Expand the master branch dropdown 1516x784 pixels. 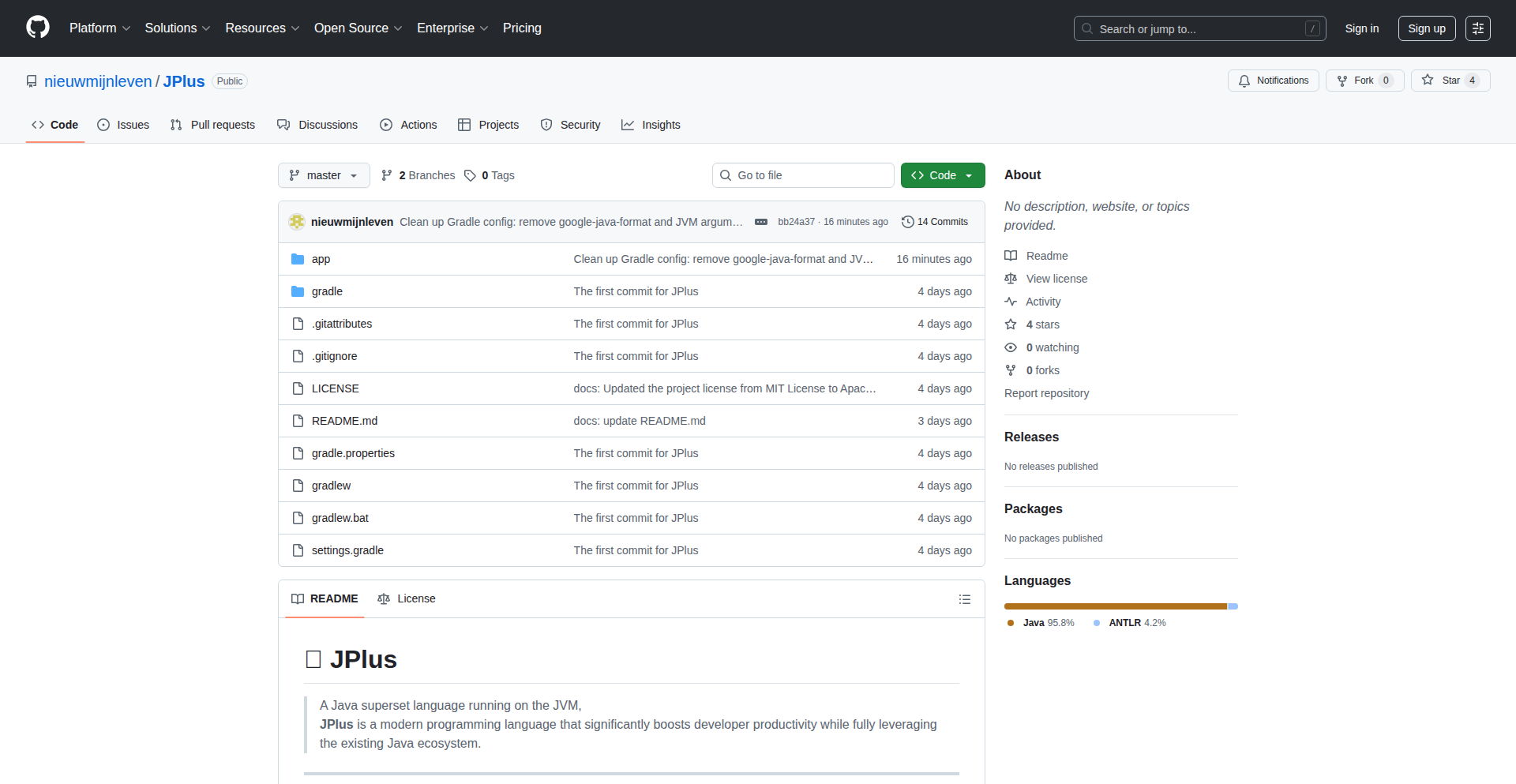pos(324,175)
